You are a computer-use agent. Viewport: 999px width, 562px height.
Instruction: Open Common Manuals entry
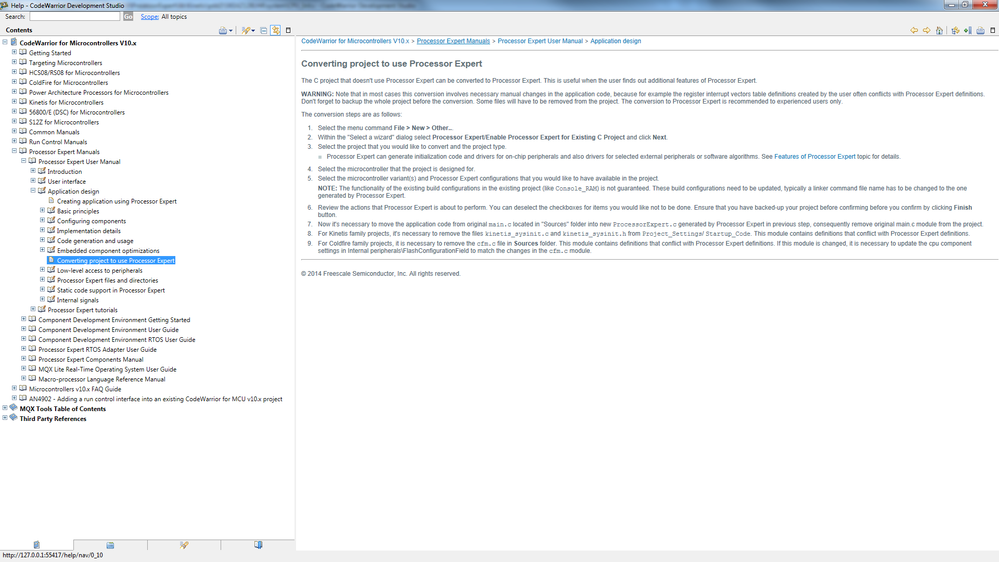[54, 132]
